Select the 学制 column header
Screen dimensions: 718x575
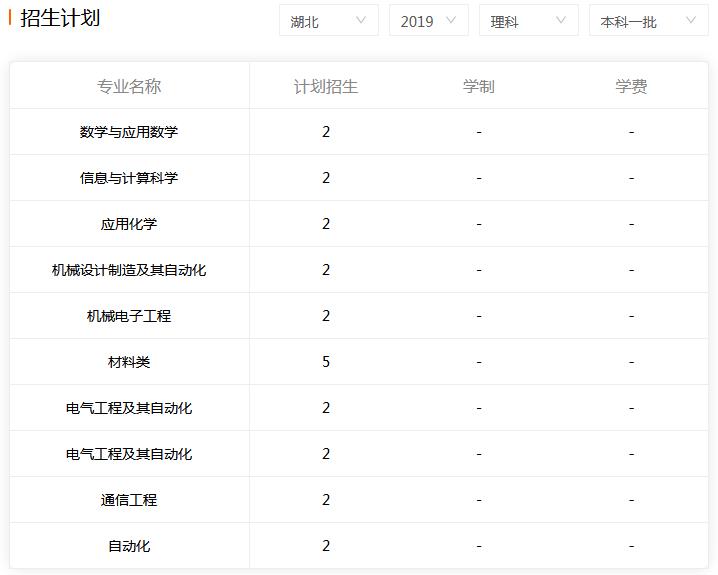coord(478,86)
